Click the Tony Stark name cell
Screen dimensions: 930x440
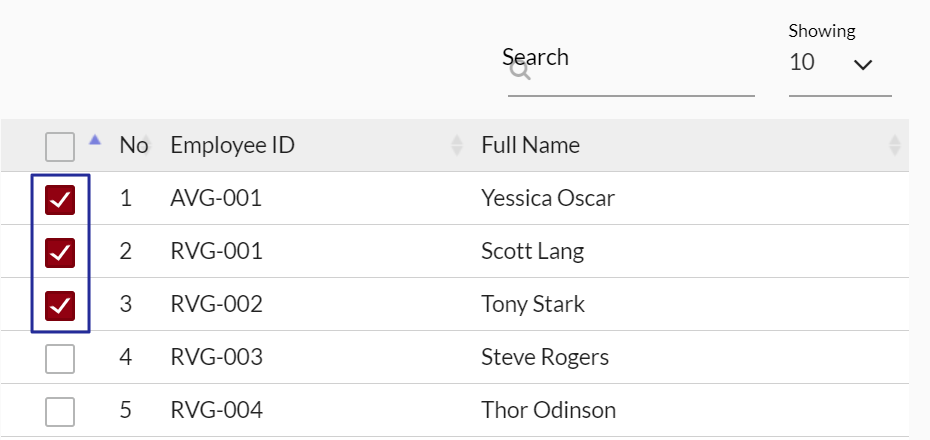[533, 304]
